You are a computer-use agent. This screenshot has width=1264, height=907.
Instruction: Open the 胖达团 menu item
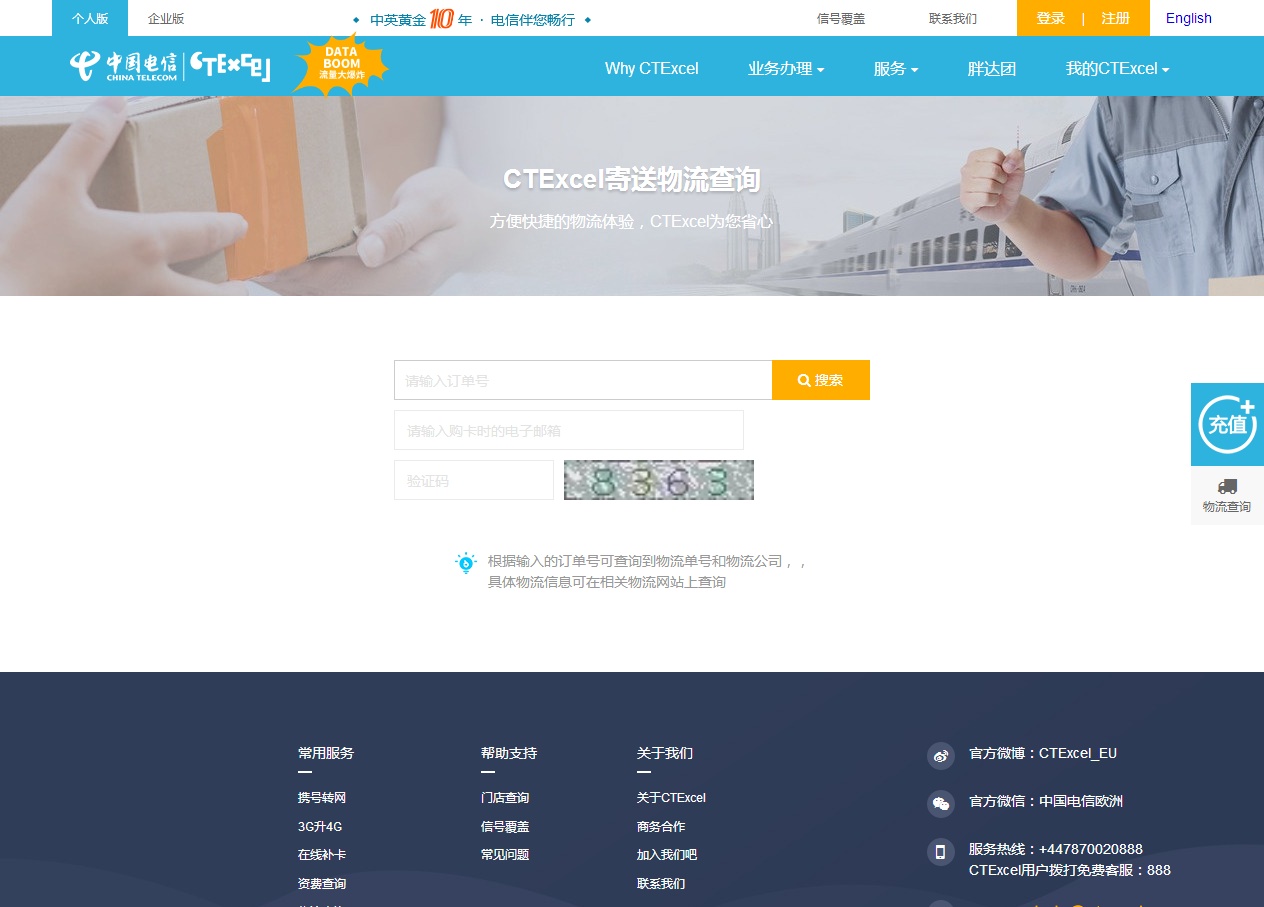[x=992, y=69]
